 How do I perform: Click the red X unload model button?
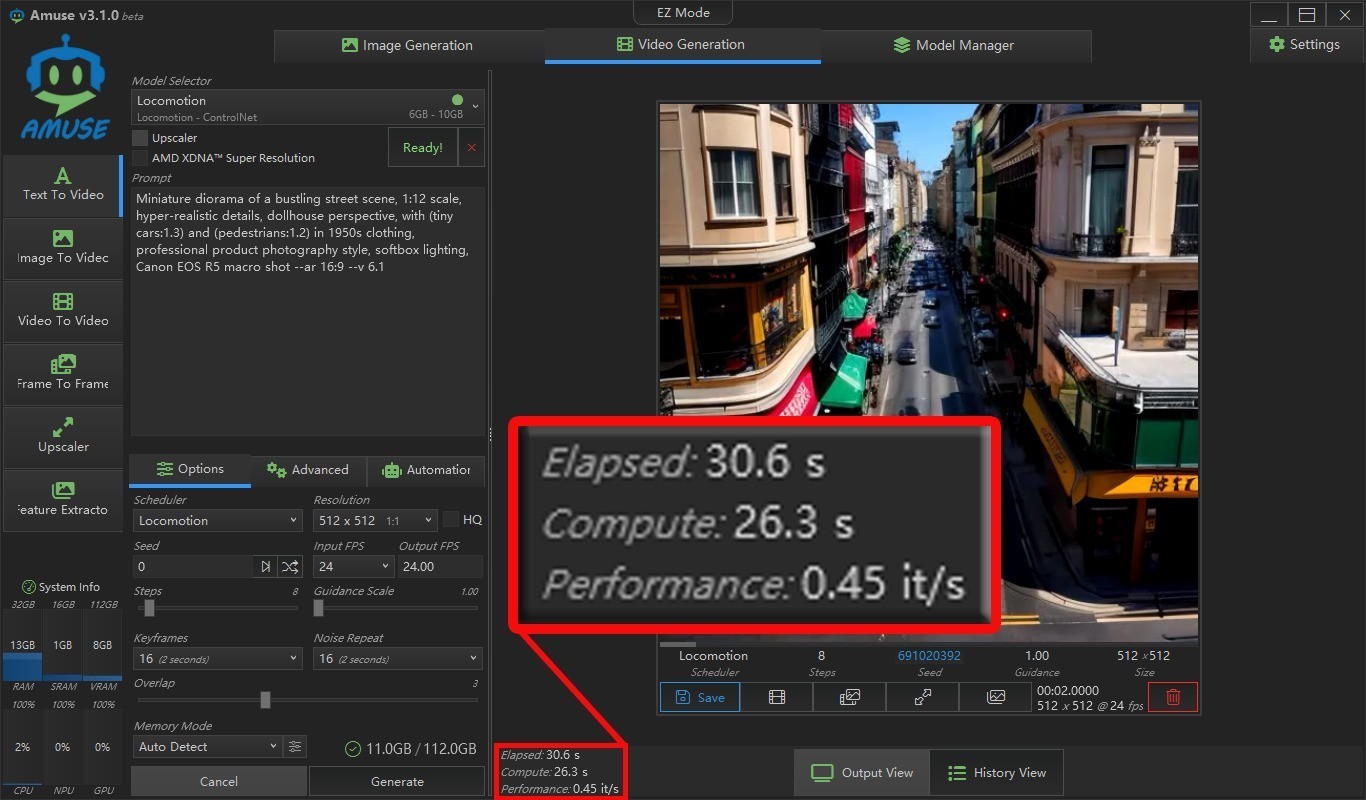point(472,147)
